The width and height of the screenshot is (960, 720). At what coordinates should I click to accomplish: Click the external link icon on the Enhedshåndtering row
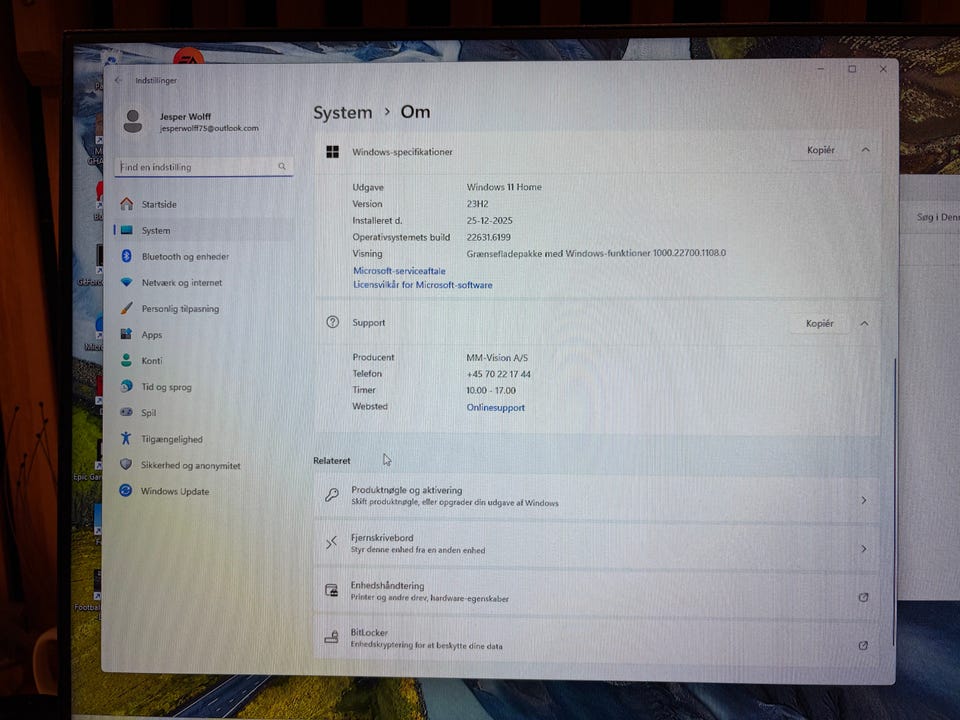[863, 597]
